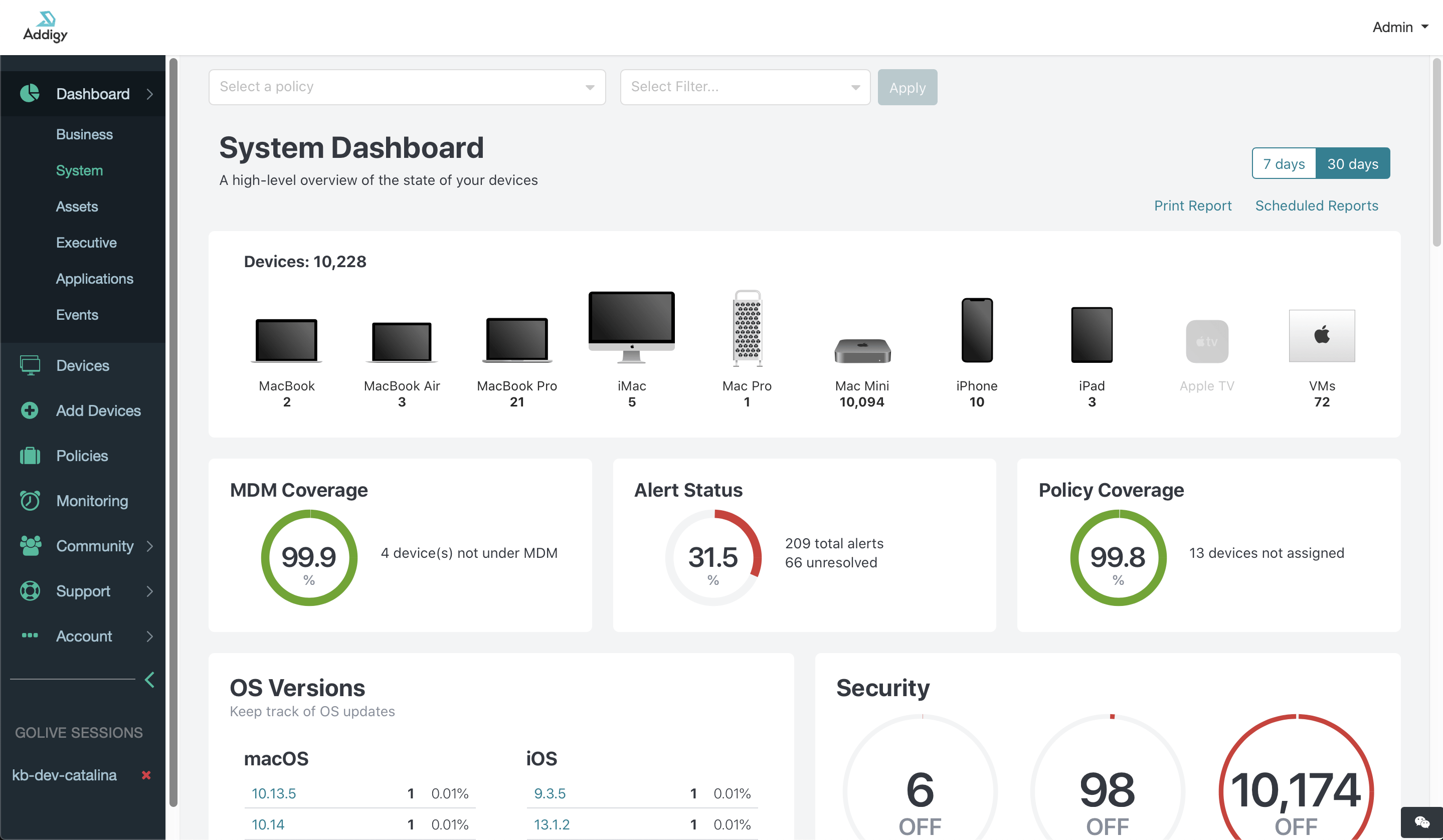Expand the Admin user menu

[x=1400, y=27]
